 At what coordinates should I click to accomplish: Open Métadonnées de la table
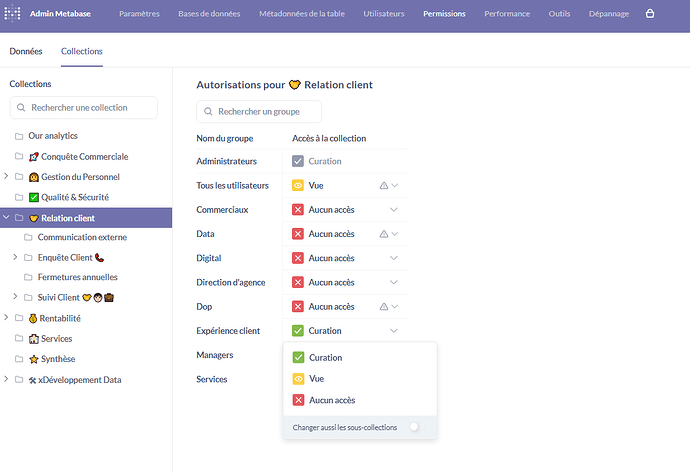(x=302, y=14)
